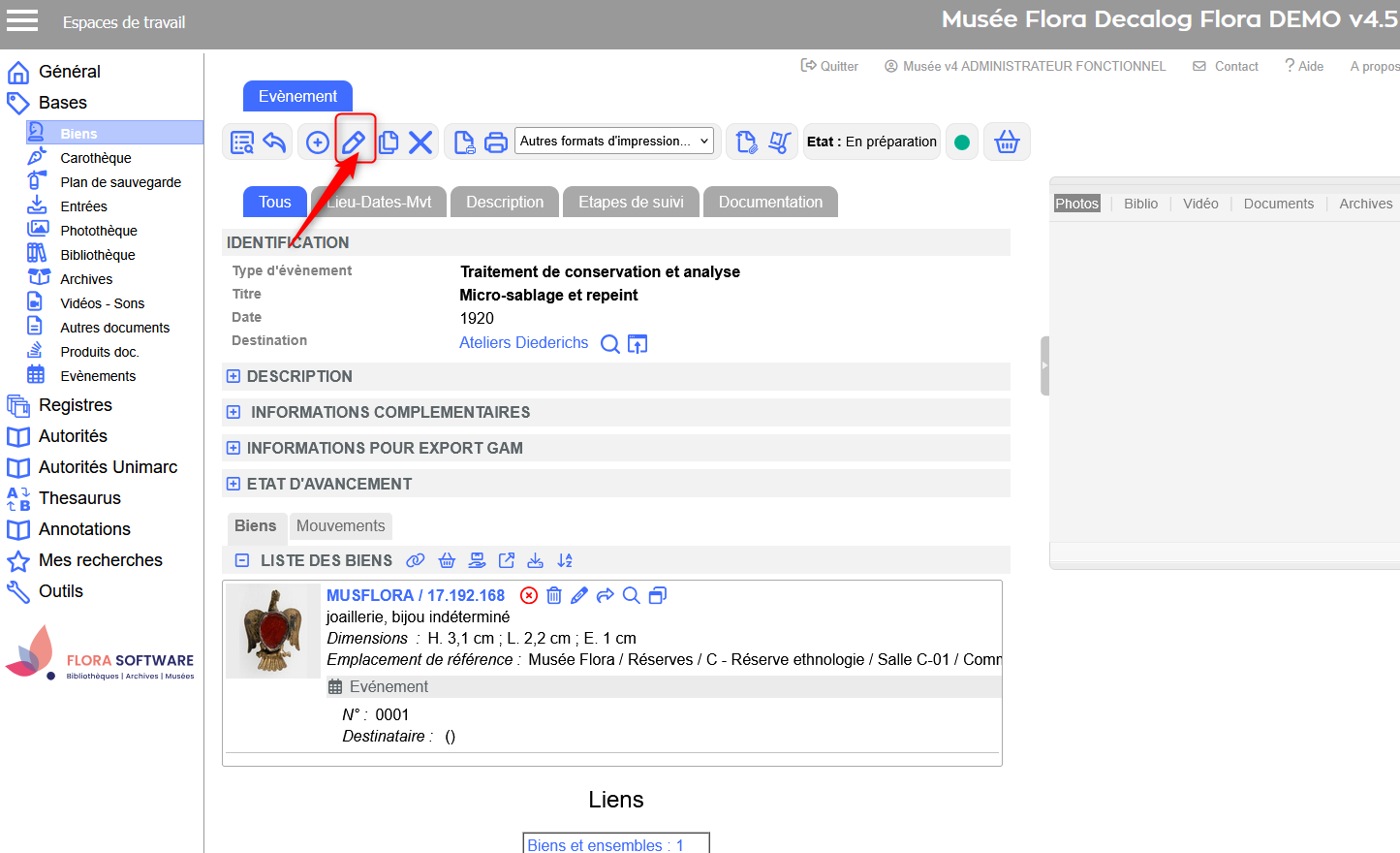Click the trash icon next to MUSFLORA item
The image size is (1400, 853).
point(554,595)
